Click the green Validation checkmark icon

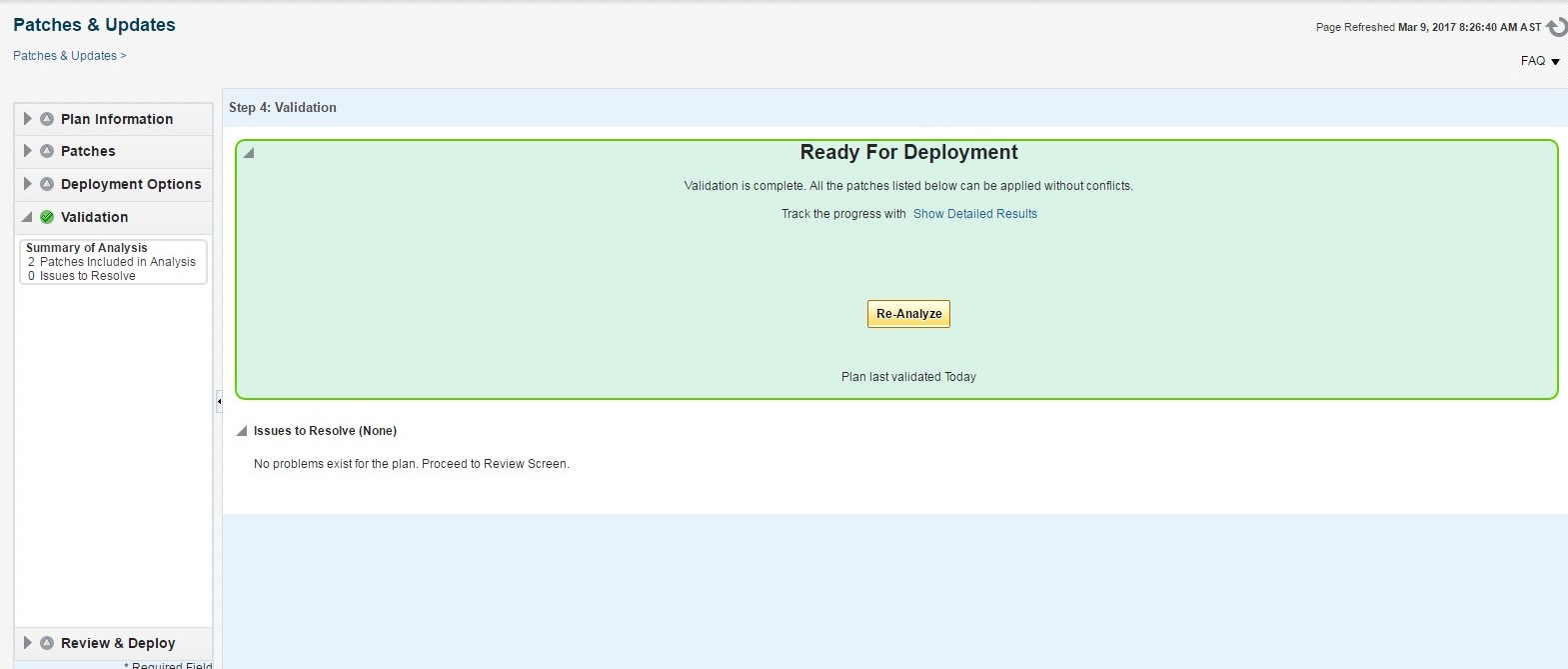pyautogui.click(x=47, y=217)
